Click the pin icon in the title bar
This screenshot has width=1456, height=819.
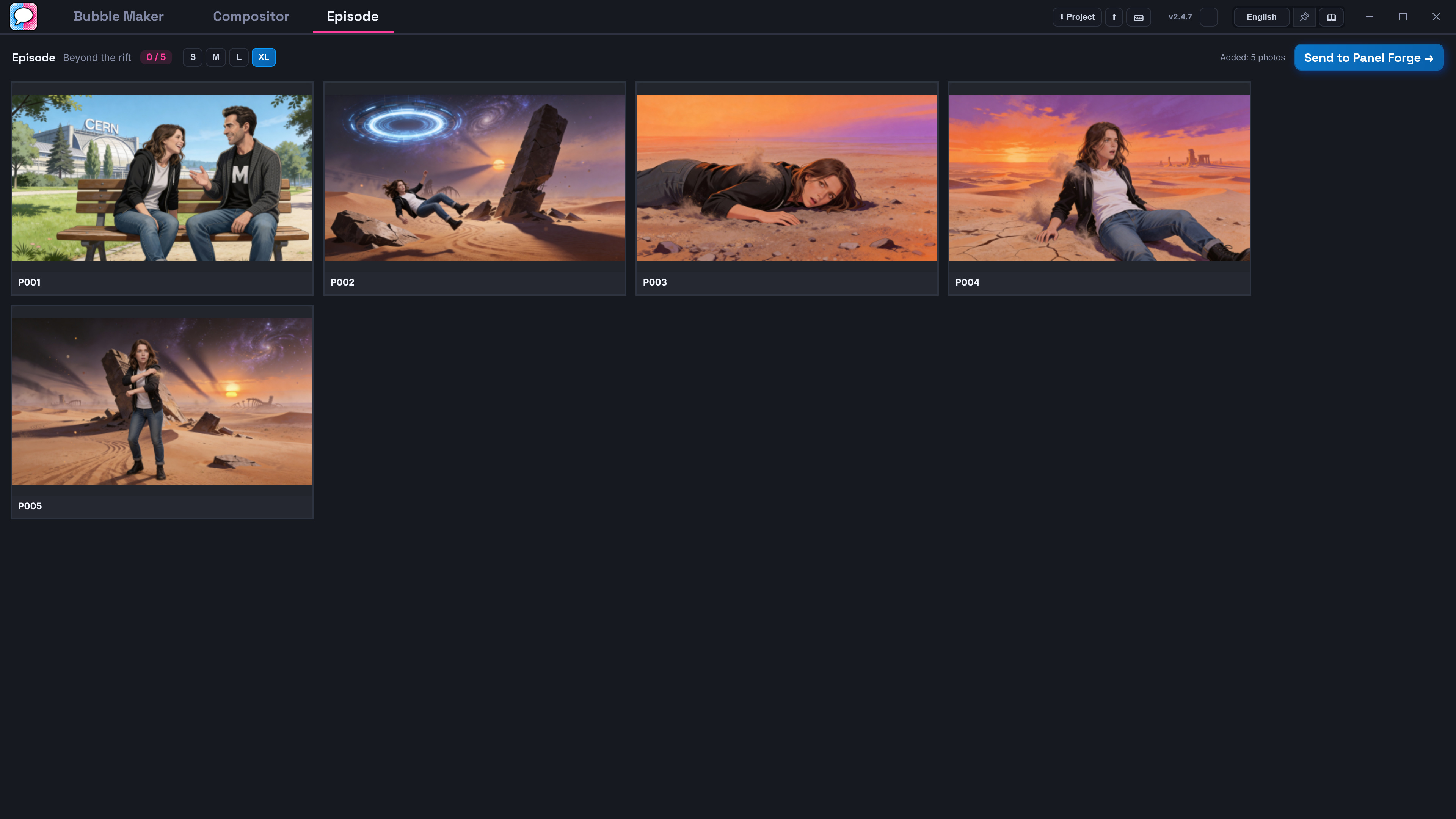(x=1304, y=17)
